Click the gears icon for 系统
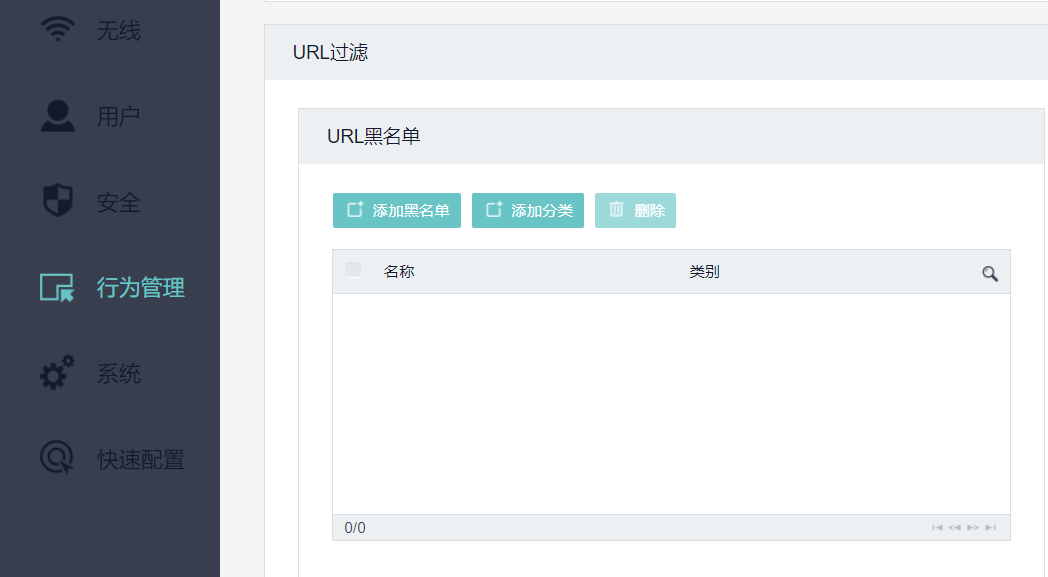The image size is (1048, 577). tap(57, 373)
